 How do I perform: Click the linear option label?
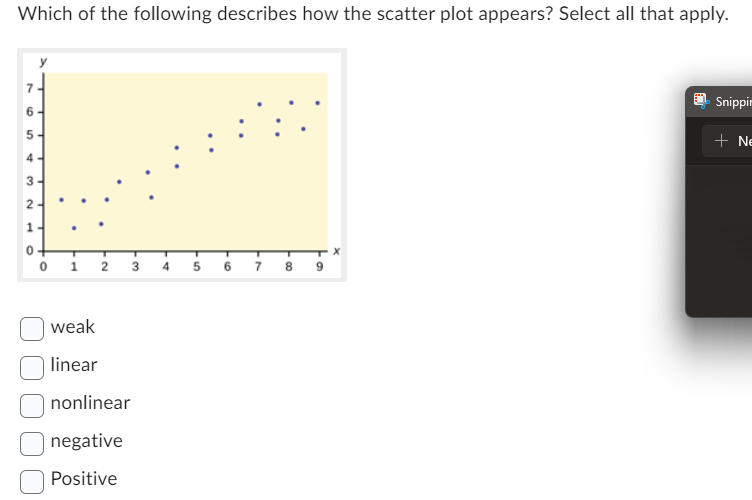[74, 365]
